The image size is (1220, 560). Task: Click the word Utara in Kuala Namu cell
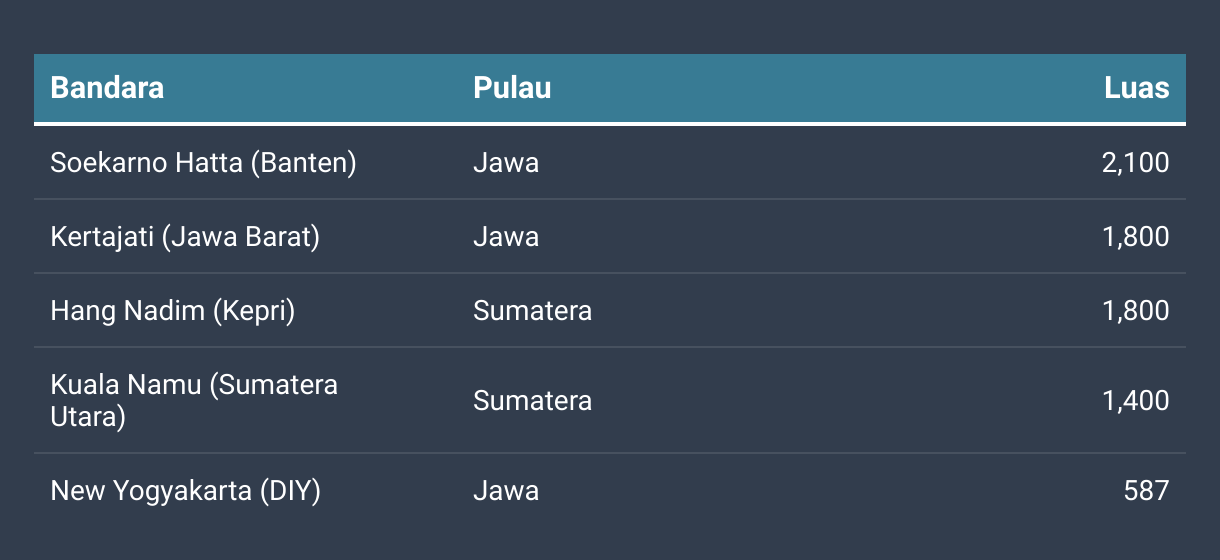(x=88, y=416)
